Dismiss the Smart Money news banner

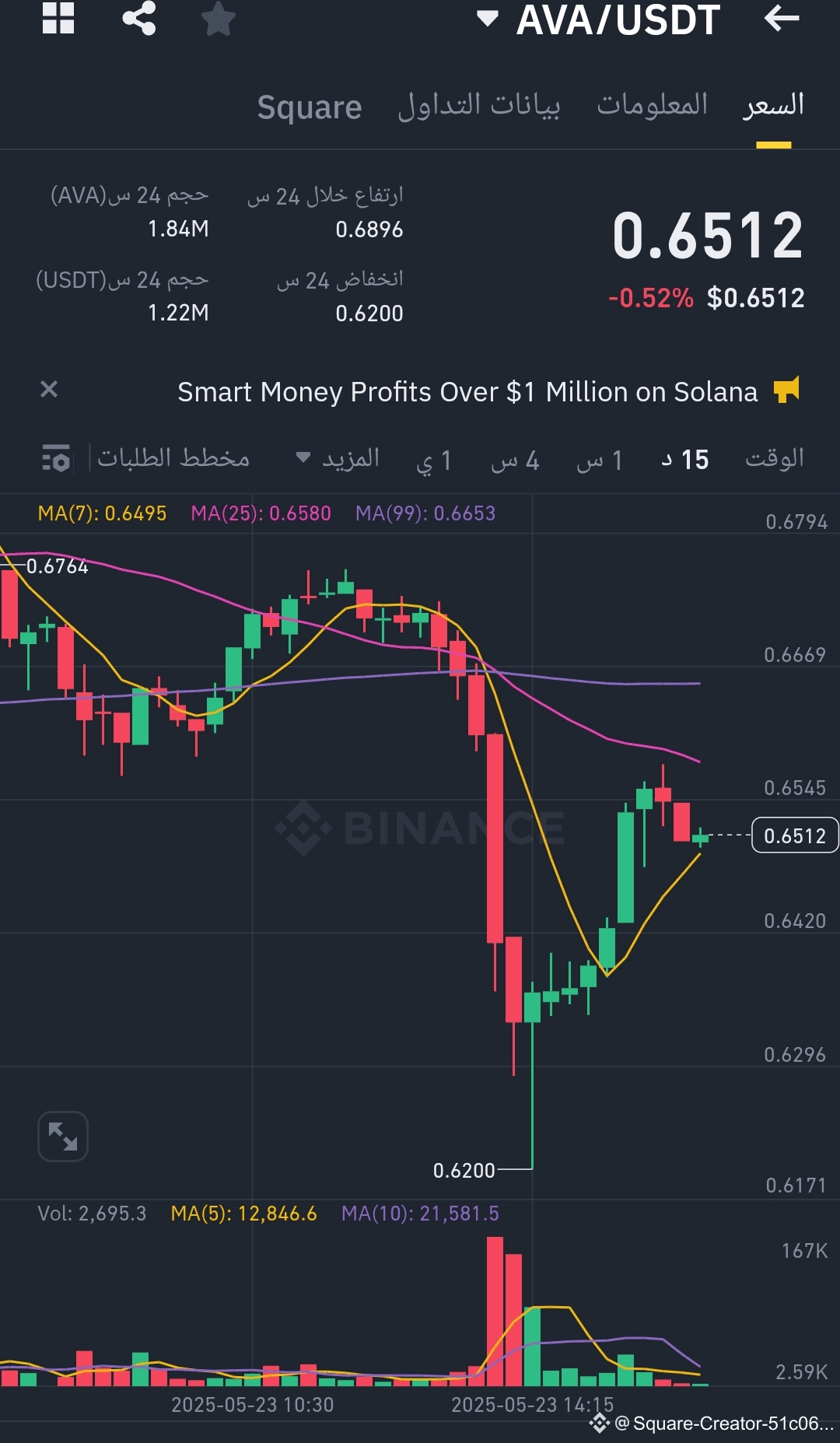(x=49, y=389)
